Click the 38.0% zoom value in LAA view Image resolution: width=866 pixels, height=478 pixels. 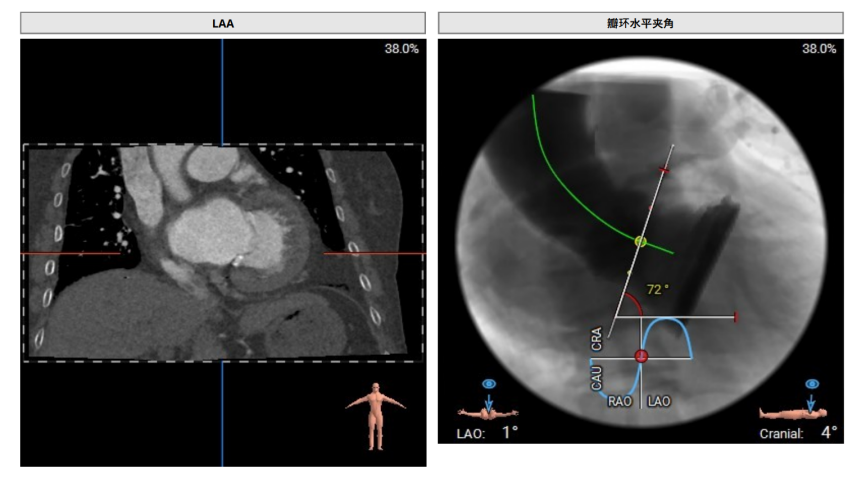tap(402, 49)
